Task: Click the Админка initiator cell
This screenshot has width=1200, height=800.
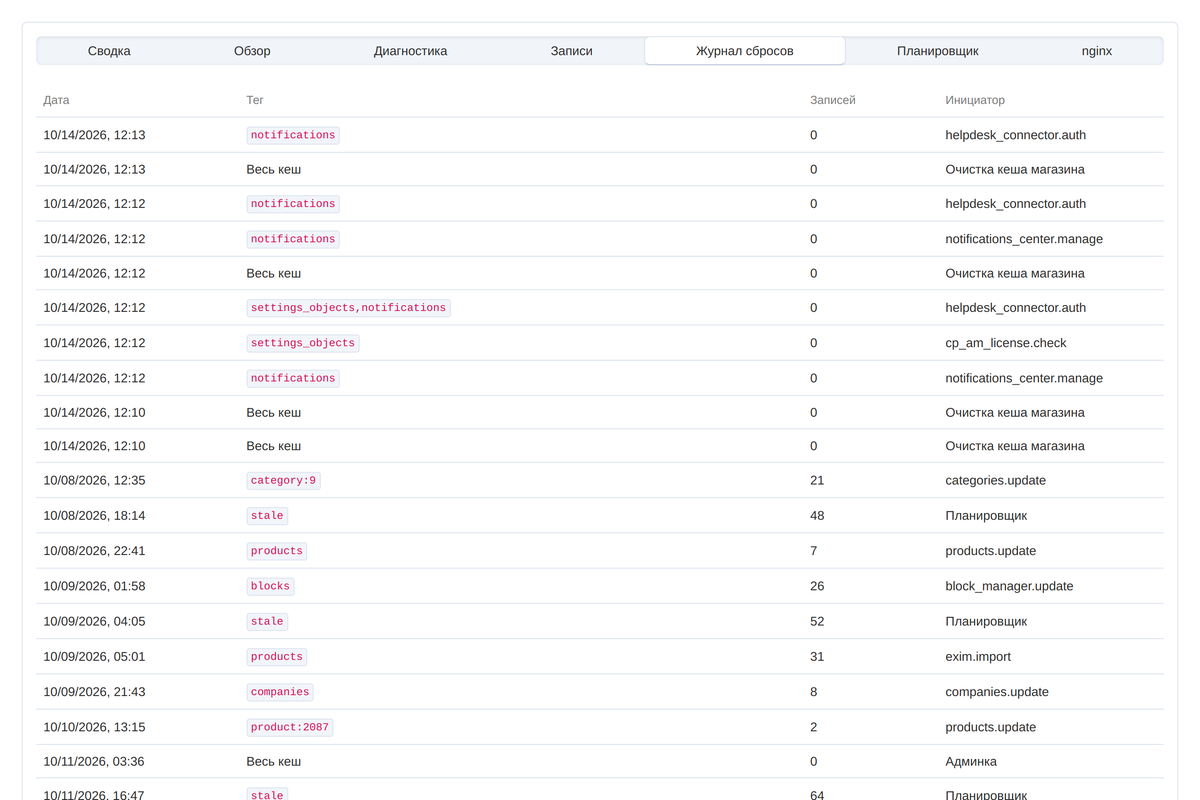Action: tap(971, 762)
